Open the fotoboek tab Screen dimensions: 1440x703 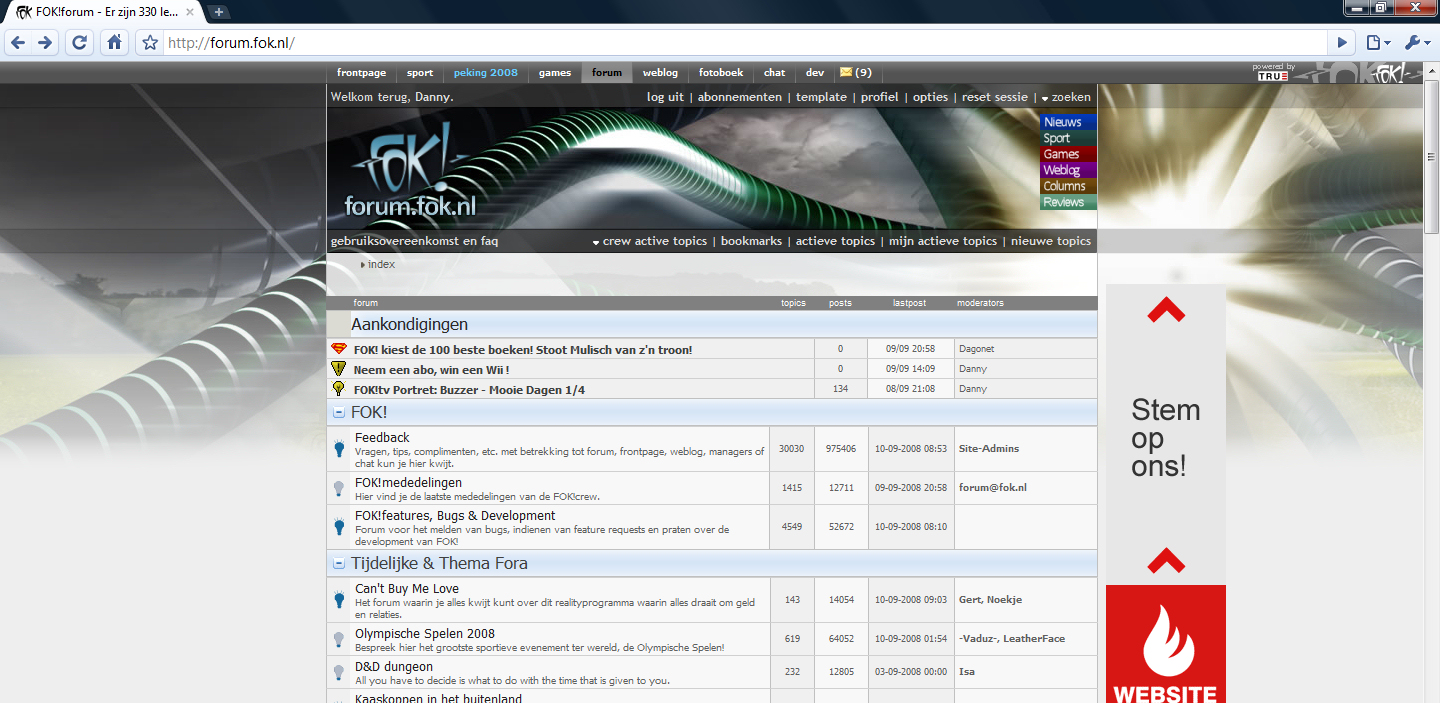point(721,73)
